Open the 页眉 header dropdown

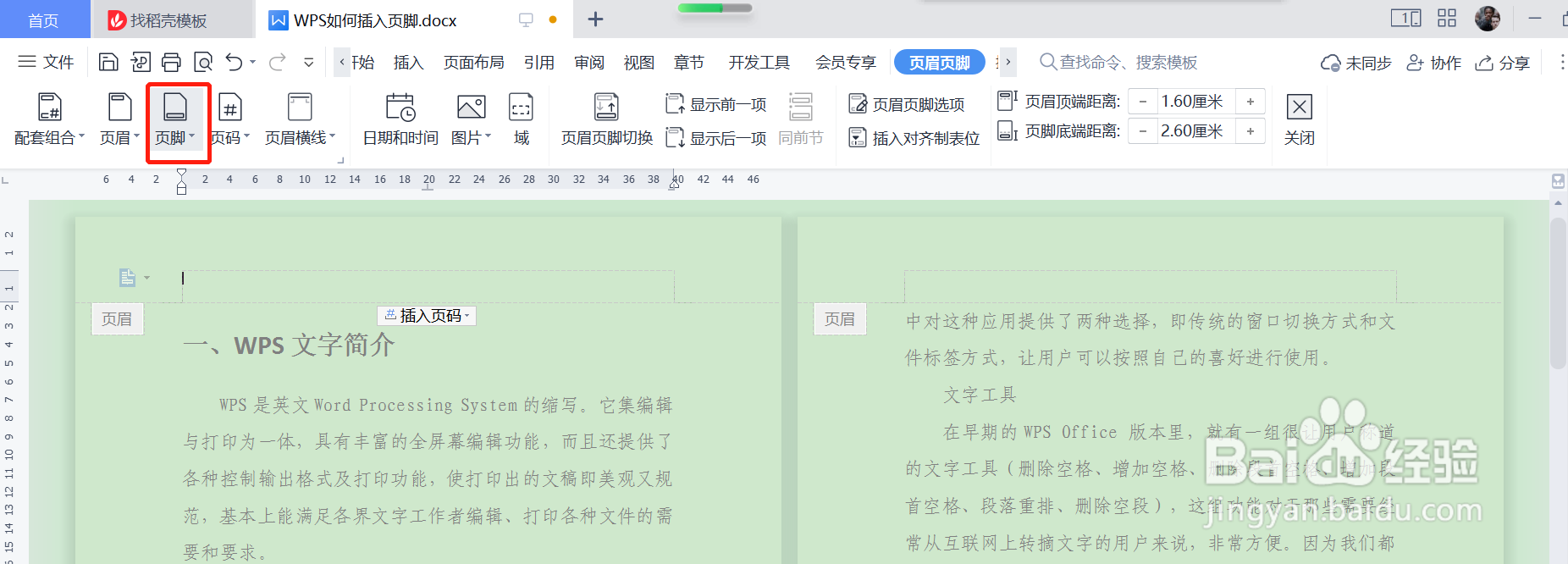(x=119, y=119)
